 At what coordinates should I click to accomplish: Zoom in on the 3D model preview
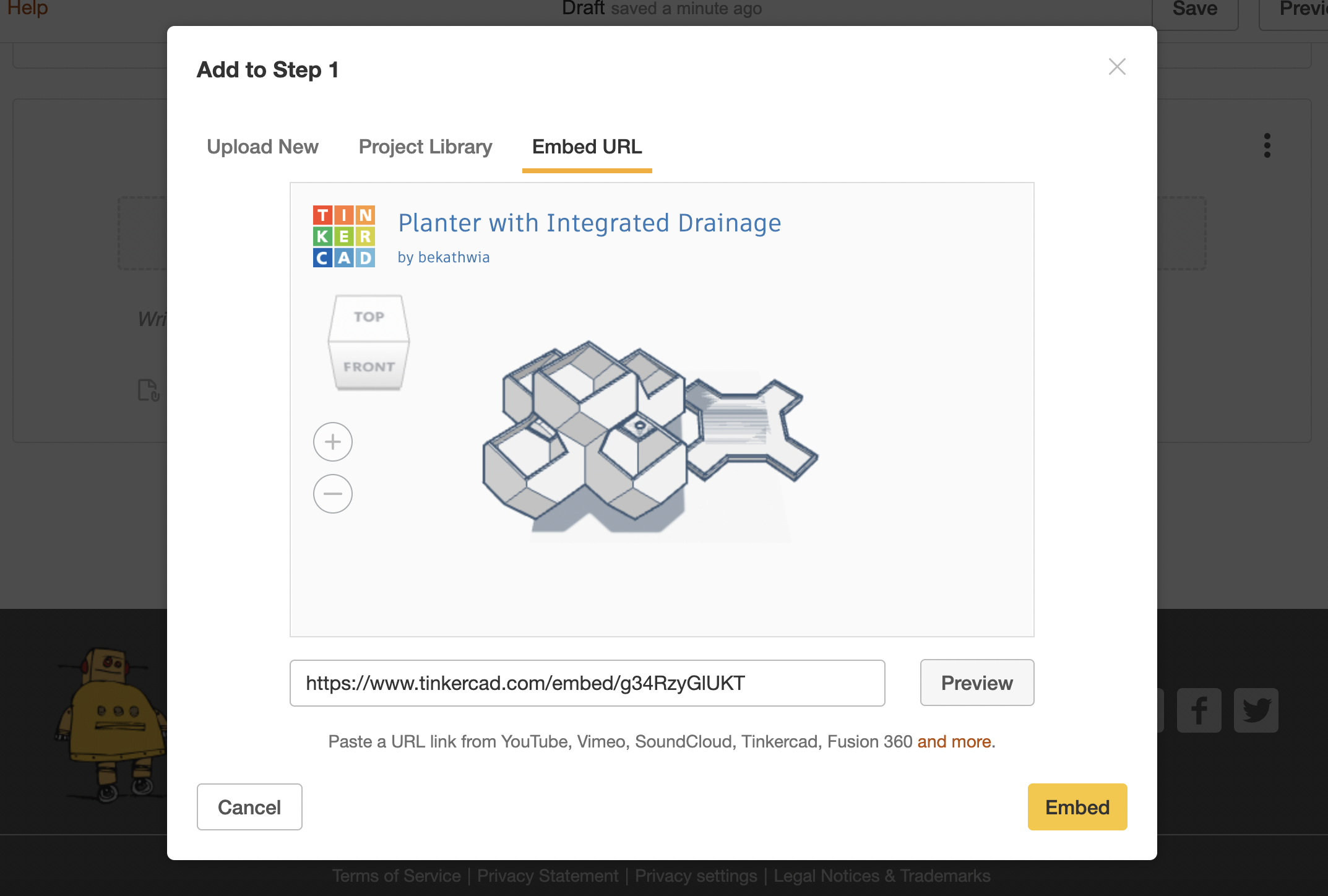(x=332, y=441)
